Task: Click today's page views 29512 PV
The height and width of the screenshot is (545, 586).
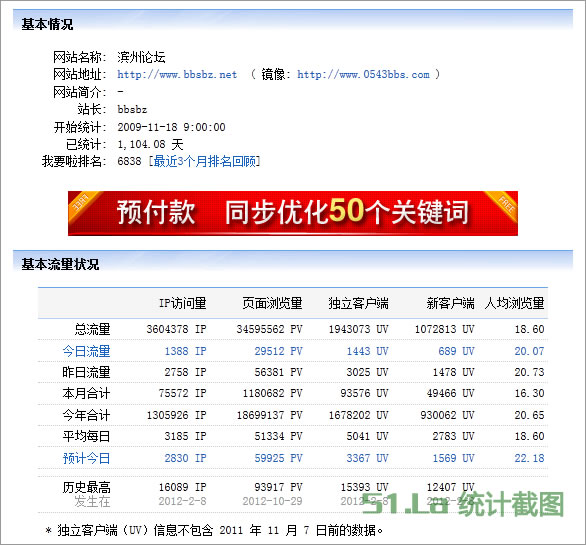Action: [x=278, y=351]
